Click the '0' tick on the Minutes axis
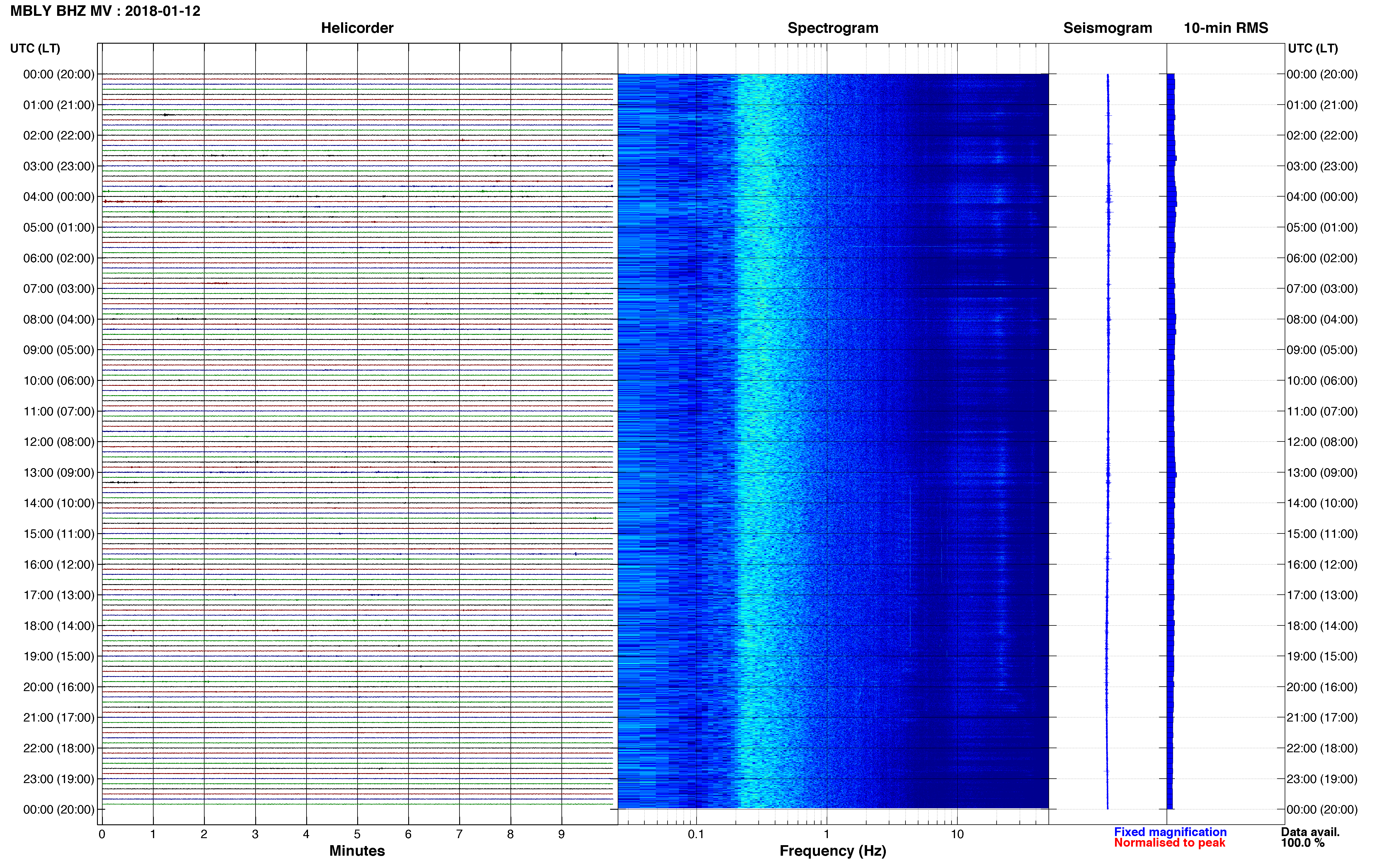 (102, 834)
